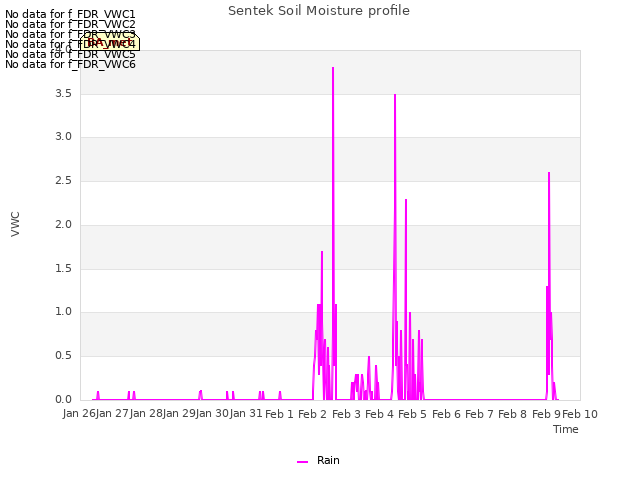
Task: Click the 3.5 y-axis tick label
Action: (63, 93)
